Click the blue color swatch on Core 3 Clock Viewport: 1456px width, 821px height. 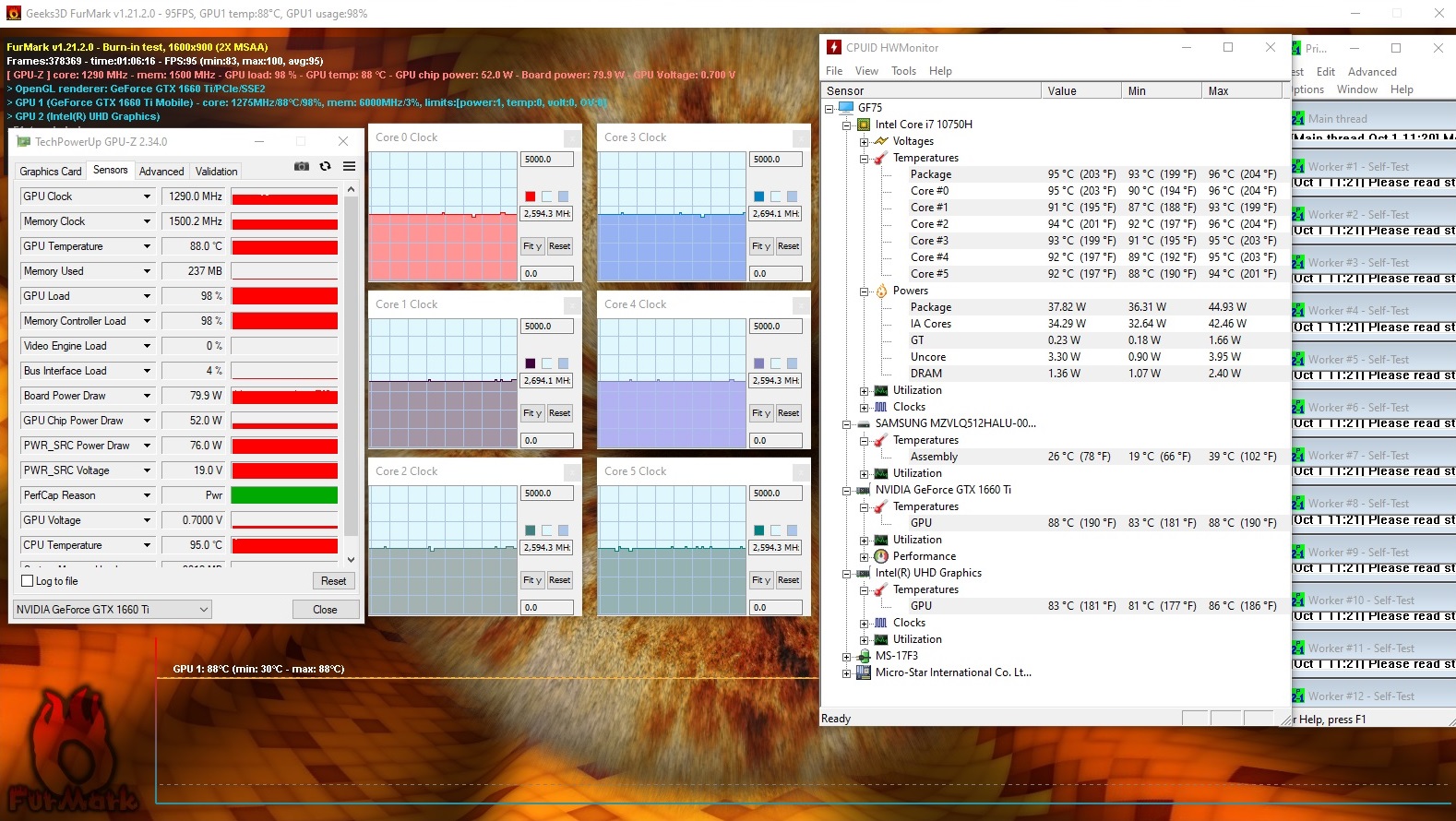tap(759, 196)
